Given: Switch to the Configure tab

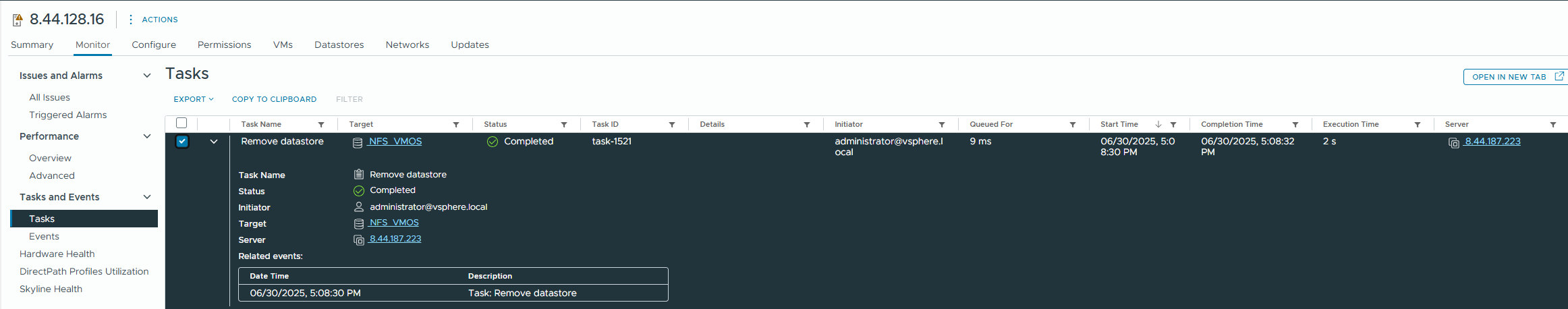Looking at the screenshot, I should click(x=154, y=45).
